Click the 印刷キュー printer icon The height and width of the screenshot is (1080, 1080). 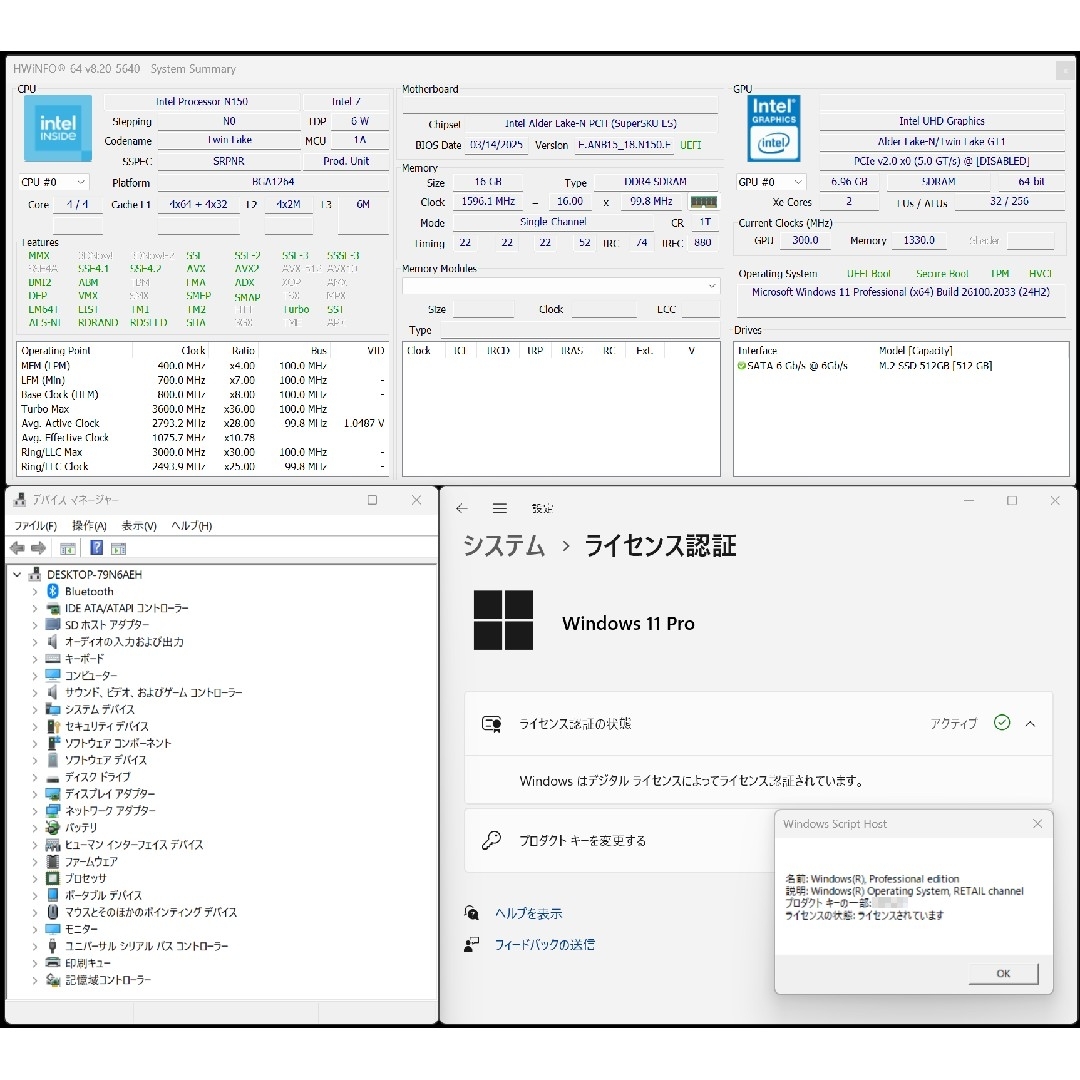tap(53, 963)
